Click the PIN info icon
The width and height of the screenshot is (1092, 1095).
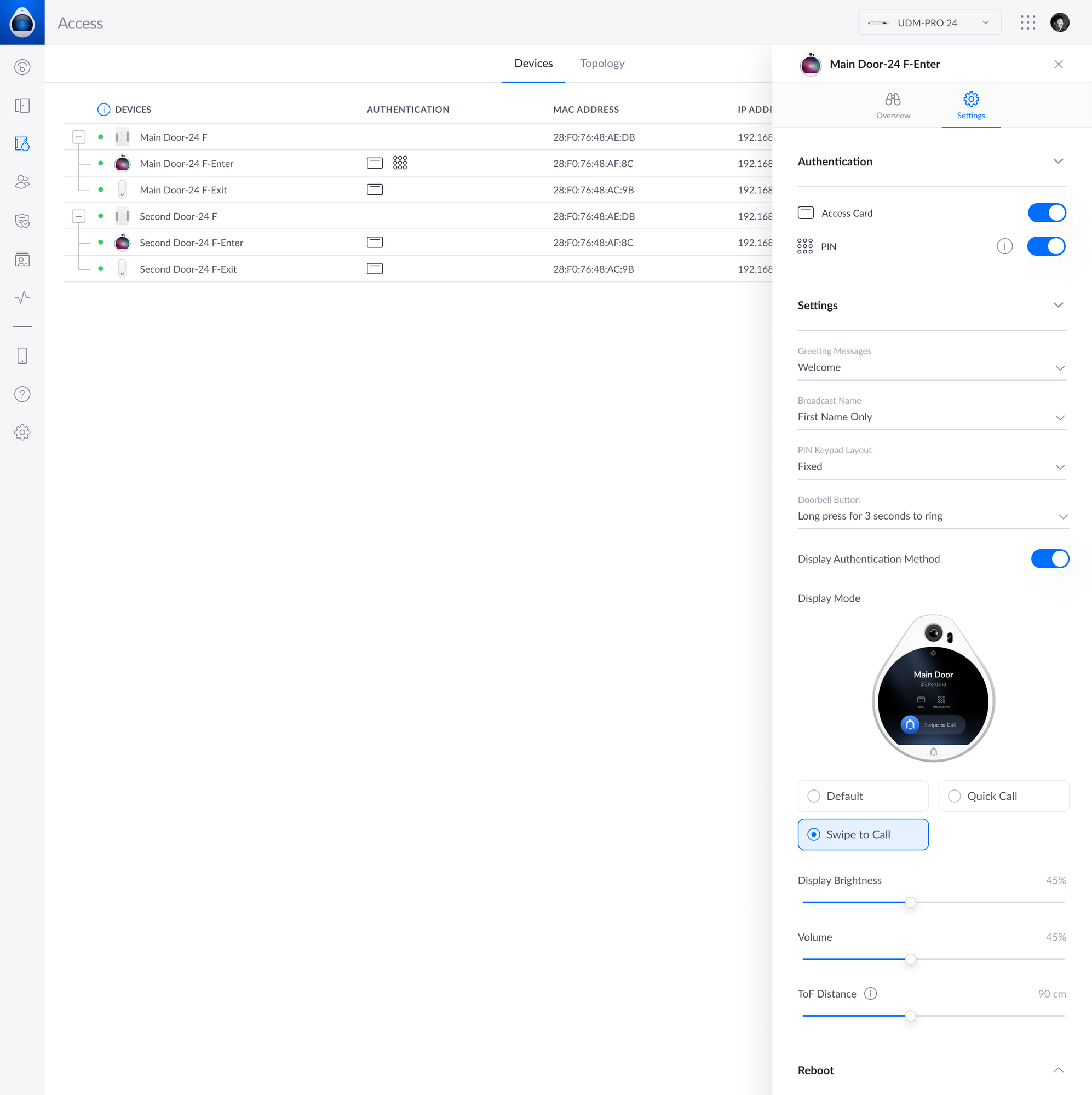coord(1004,246)
